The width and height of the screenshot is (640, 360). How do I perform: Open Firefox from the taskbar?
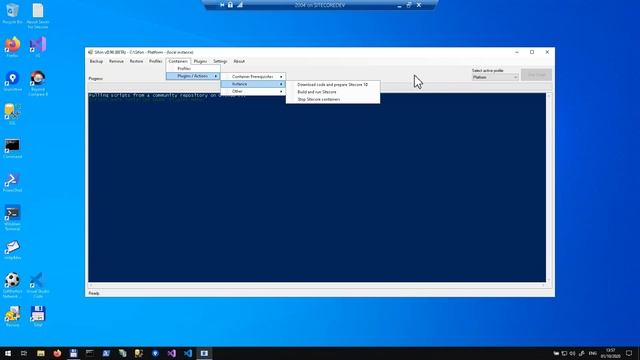57,353
